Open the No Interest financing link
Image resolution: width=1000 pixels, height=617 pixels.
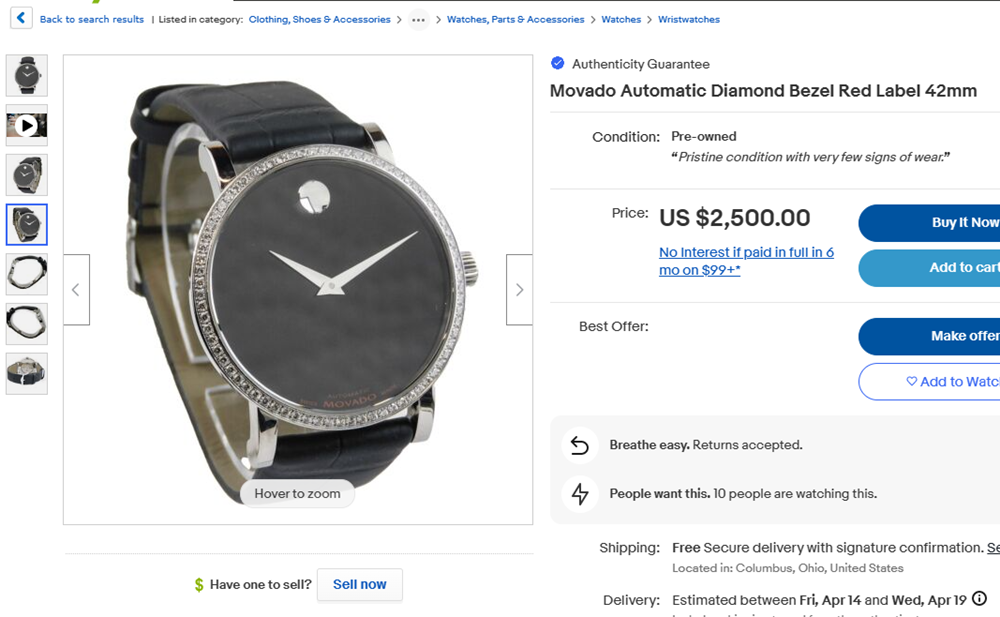click(746, 261)
